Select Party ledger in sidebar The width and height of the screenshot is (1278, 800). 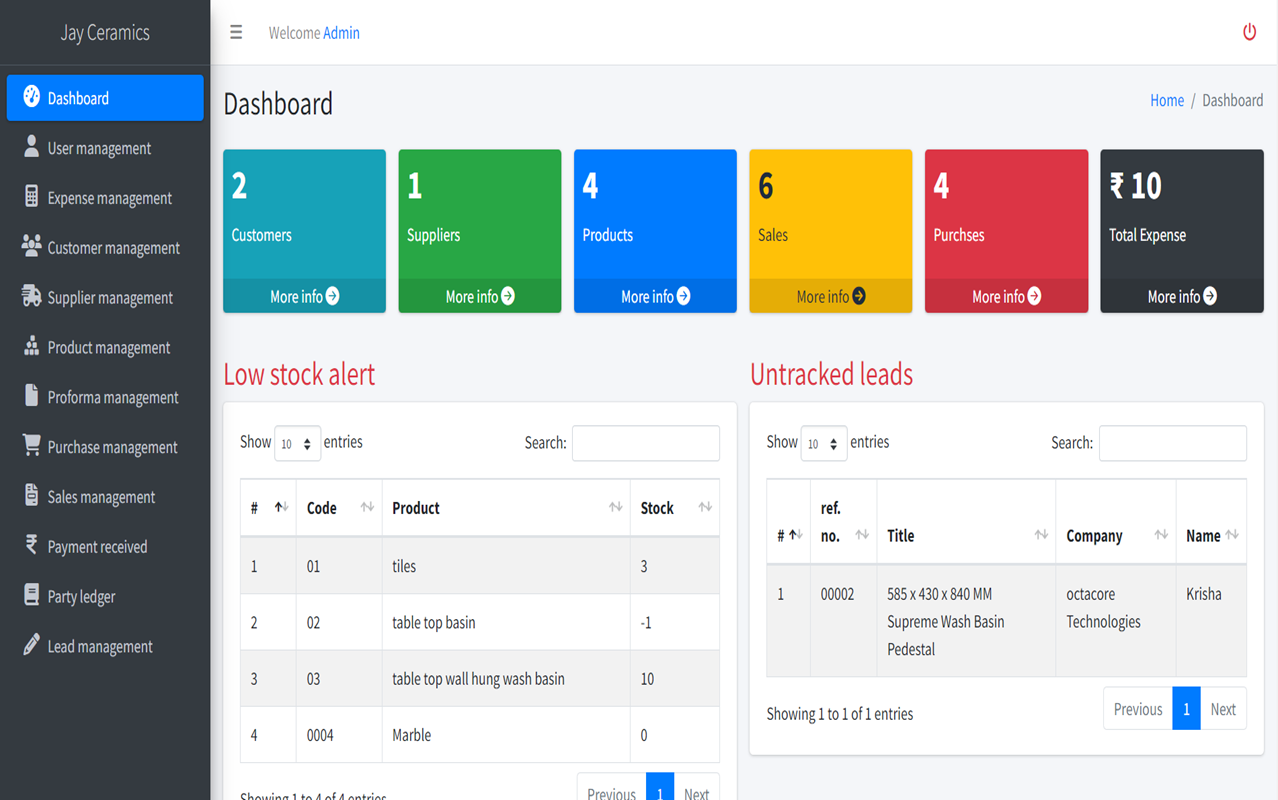click(x=81, y=597)
